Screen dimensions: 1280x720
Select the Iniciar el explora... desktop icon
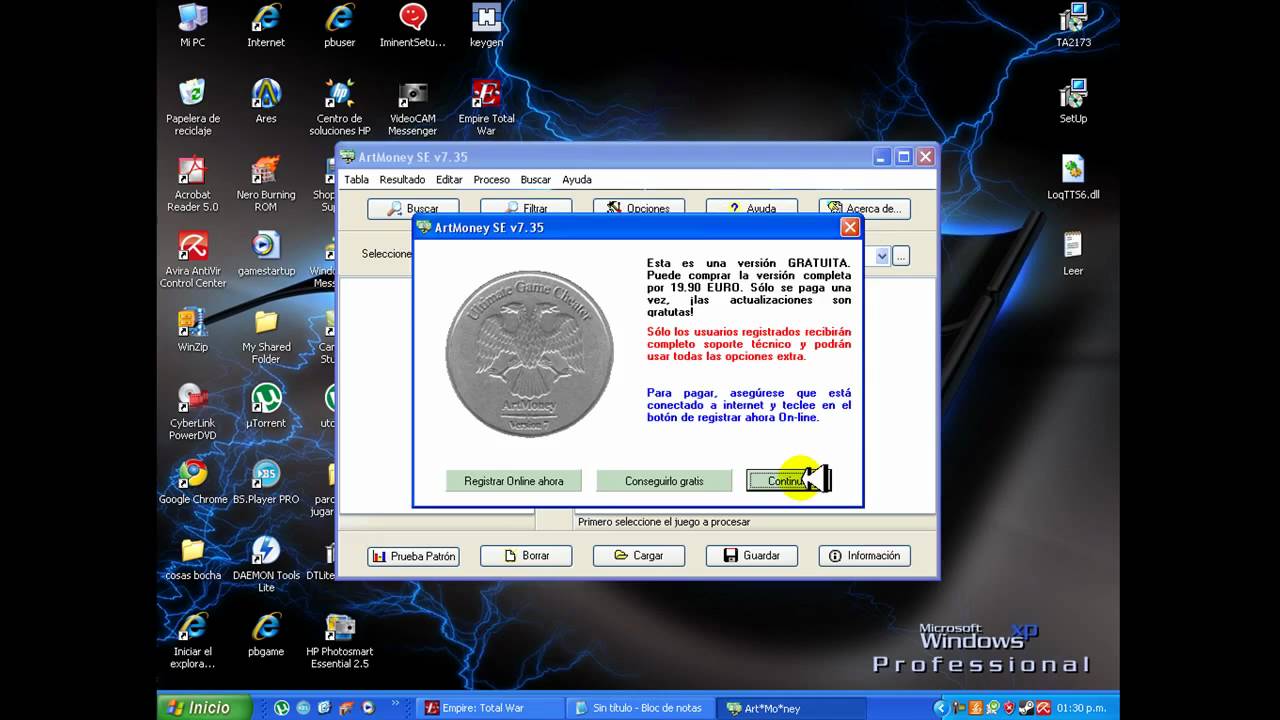pyautogui.click(x=192, y=640)
